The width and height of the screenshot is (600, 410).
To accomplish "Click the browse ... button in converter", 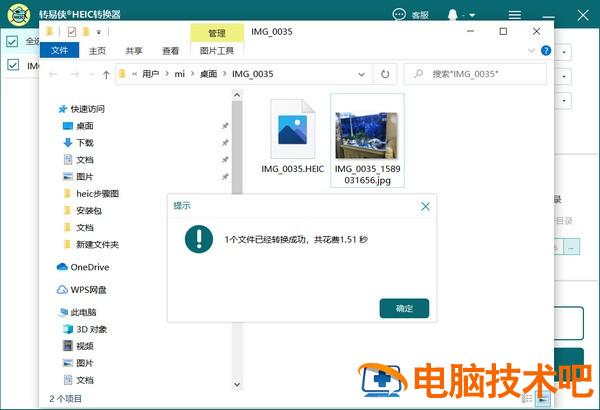I will tap(571, 247).
